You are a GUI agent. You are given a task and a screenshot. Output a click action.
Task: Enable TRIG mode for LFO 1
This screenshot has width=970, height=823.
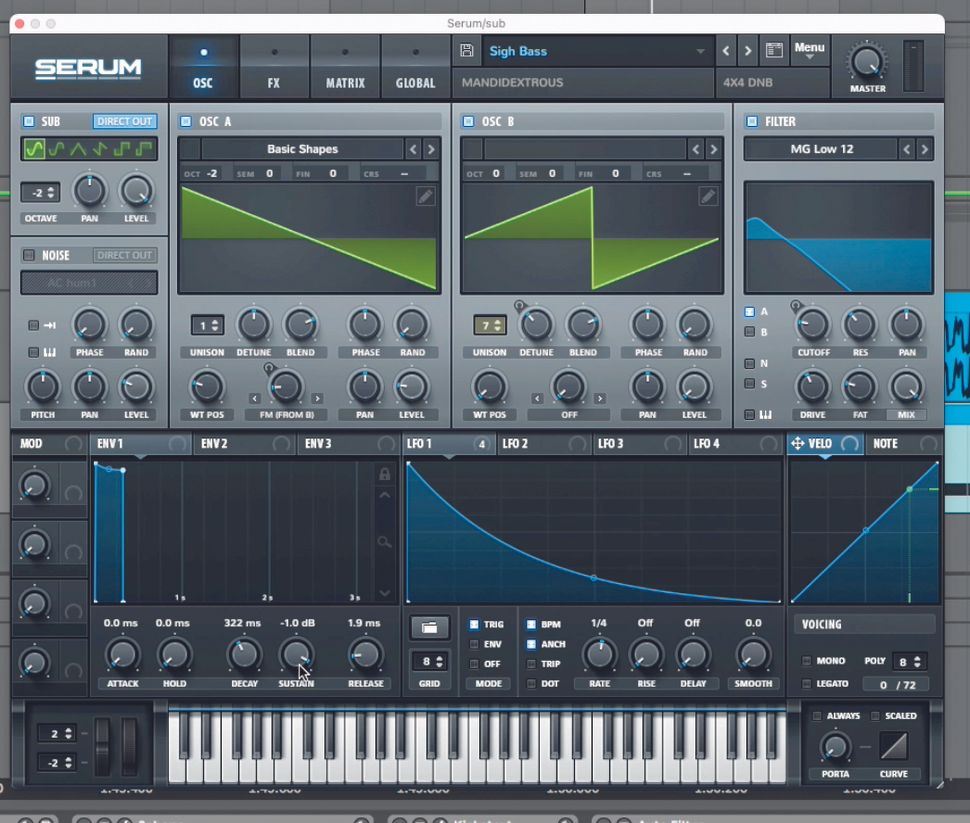coord(475,623)
